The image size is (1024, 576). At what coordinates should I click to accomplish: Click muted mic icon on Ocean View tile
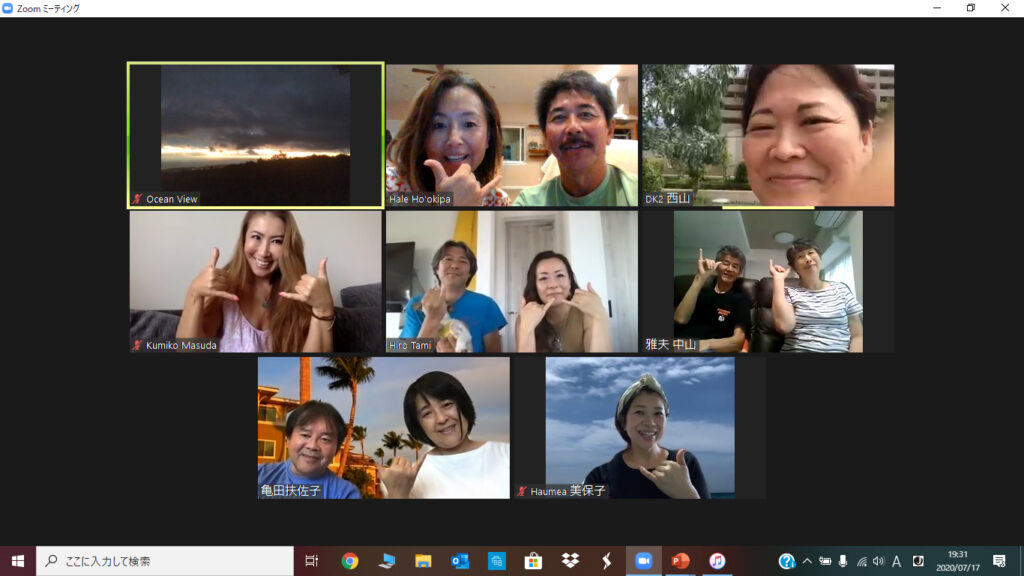tap(137, 199)
